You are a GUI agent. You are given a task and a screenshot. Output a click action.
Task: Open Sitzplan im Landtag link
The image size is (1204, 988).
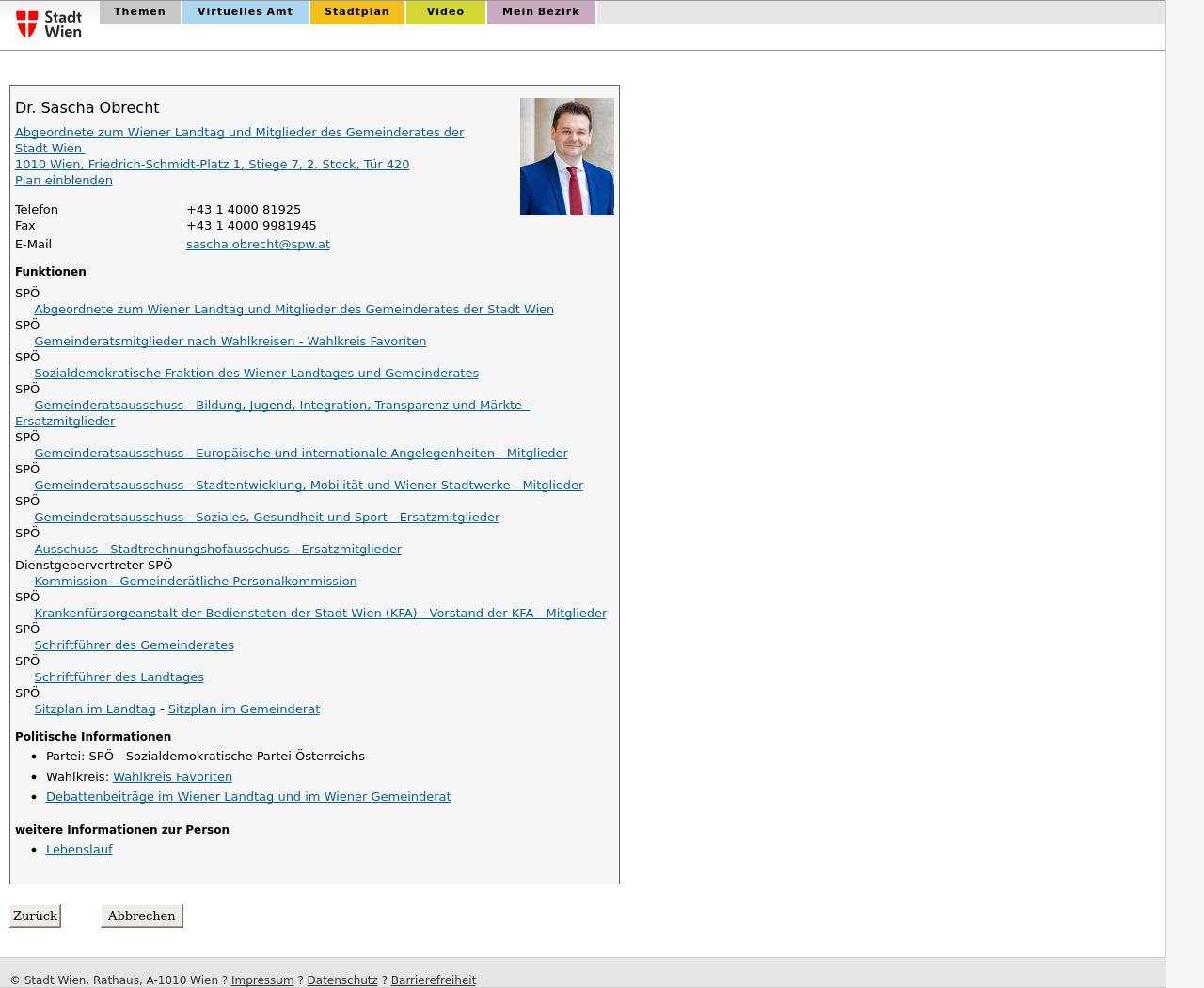tap(94, 709)
